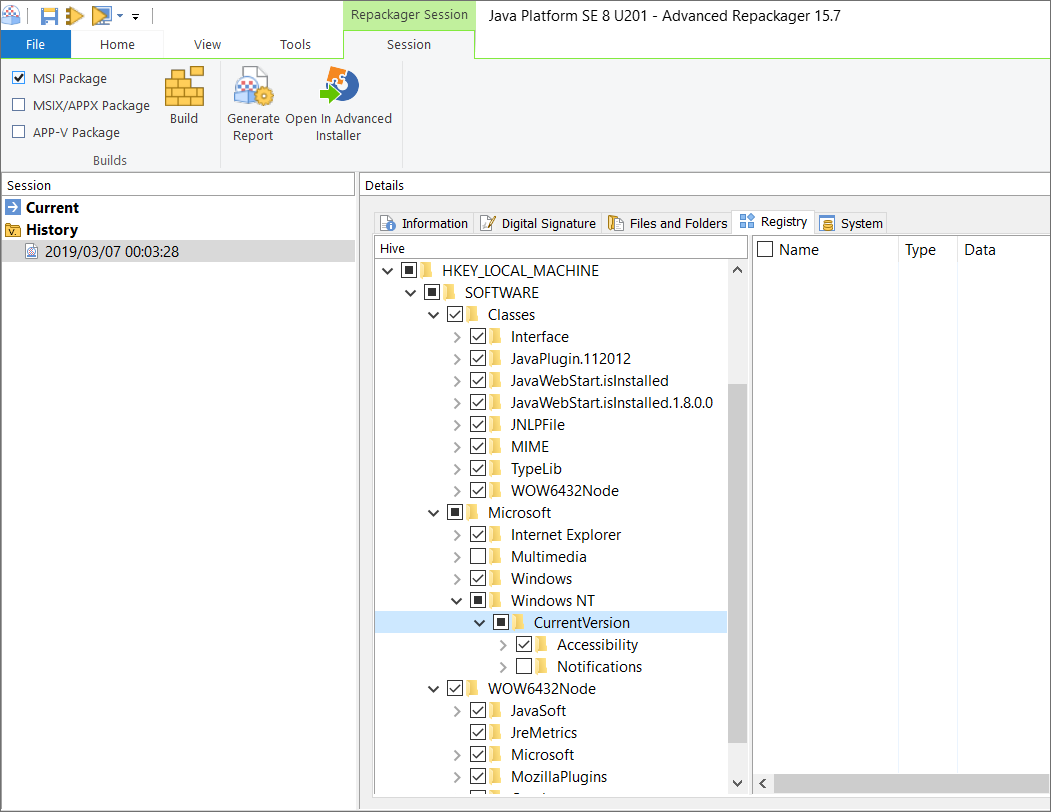Click the Current session arrow icon

[13, 207]
